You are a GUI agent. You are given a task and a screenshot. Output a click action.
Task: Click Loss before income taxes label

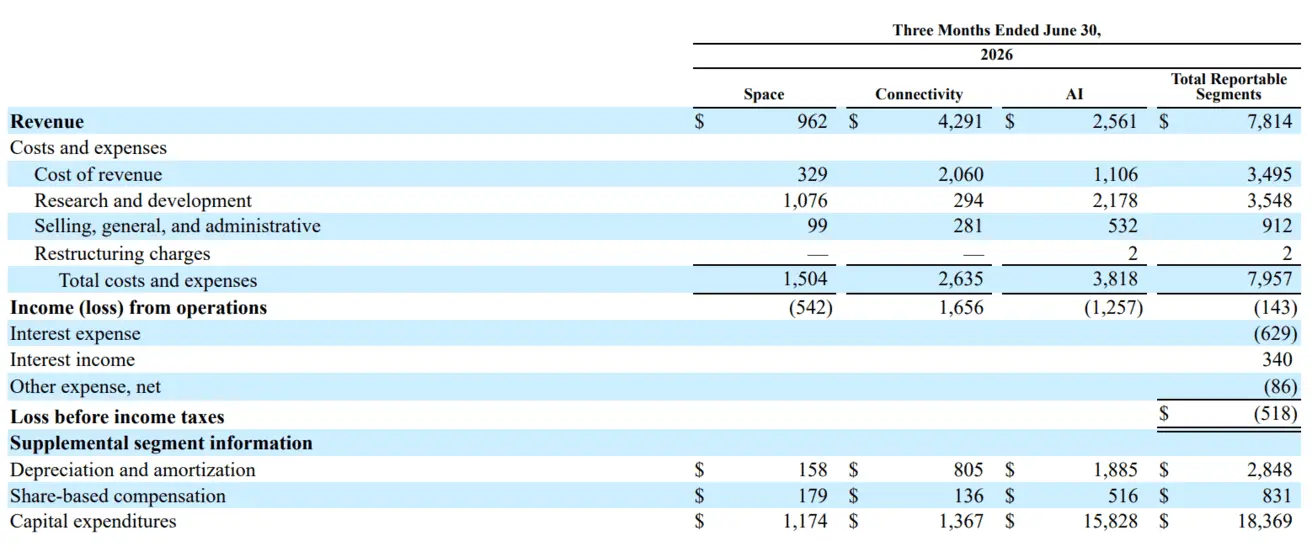coord(117,417)
